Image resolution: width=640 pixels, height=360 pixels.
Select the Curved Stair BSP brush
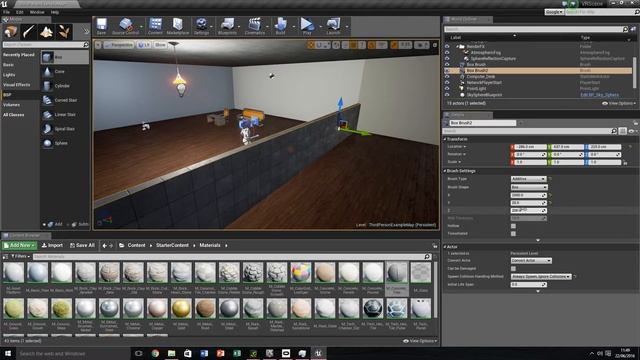[x=65, y=100]
